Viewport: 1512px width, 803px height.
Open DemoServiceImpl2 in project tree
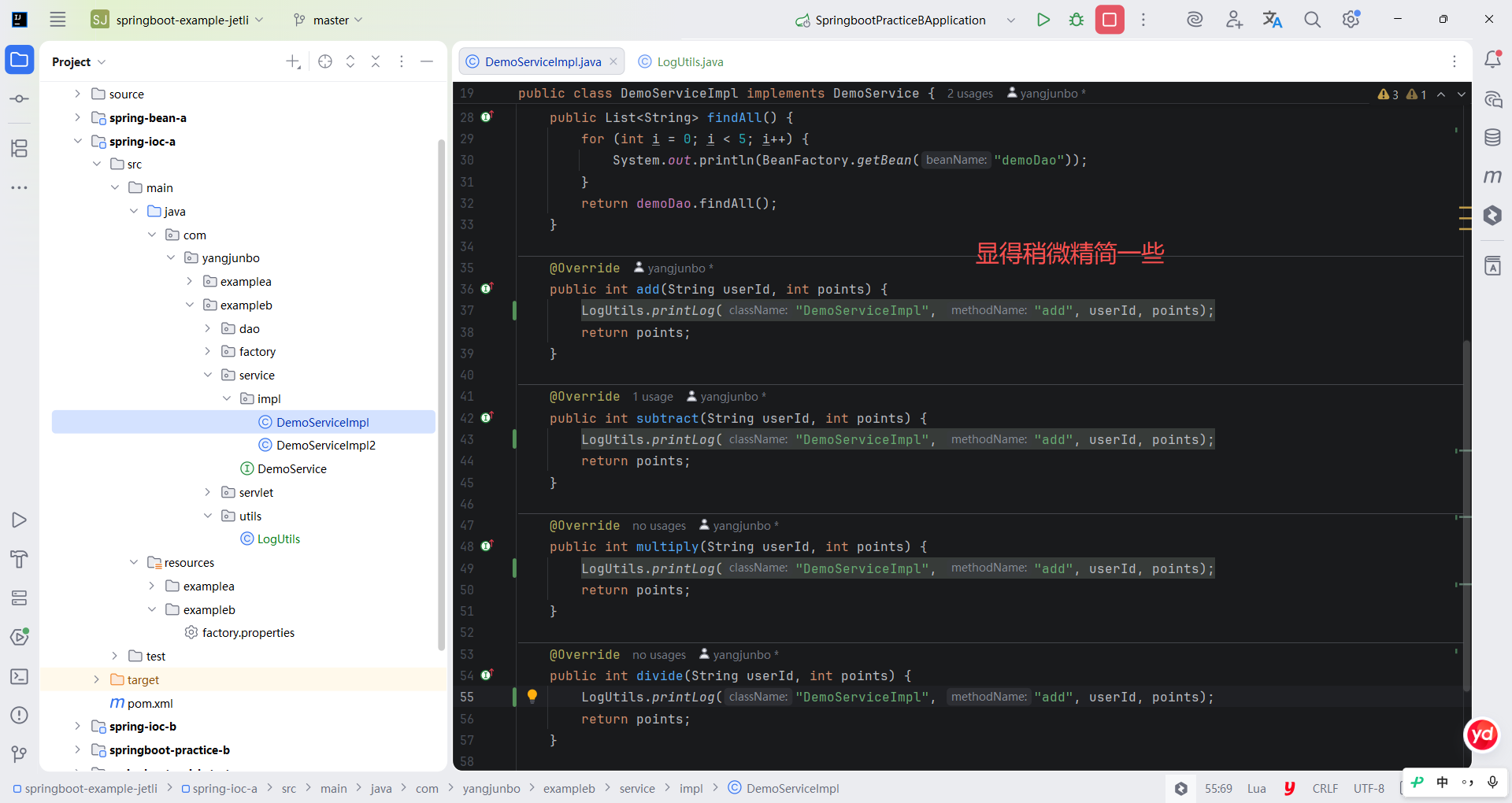pos(325,445)
